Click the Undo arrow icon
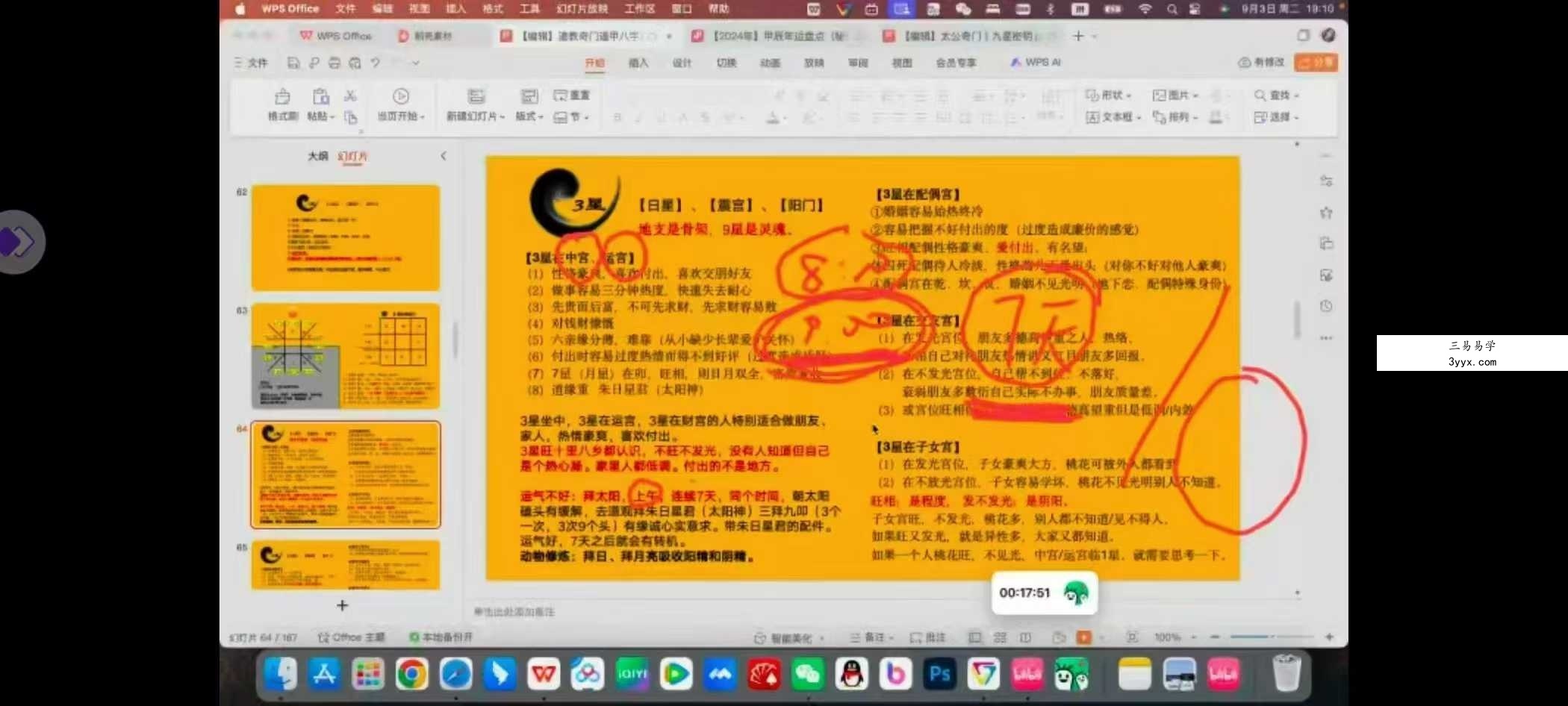1568x706 pixels. pyautogui.click(x=376, y=63)
